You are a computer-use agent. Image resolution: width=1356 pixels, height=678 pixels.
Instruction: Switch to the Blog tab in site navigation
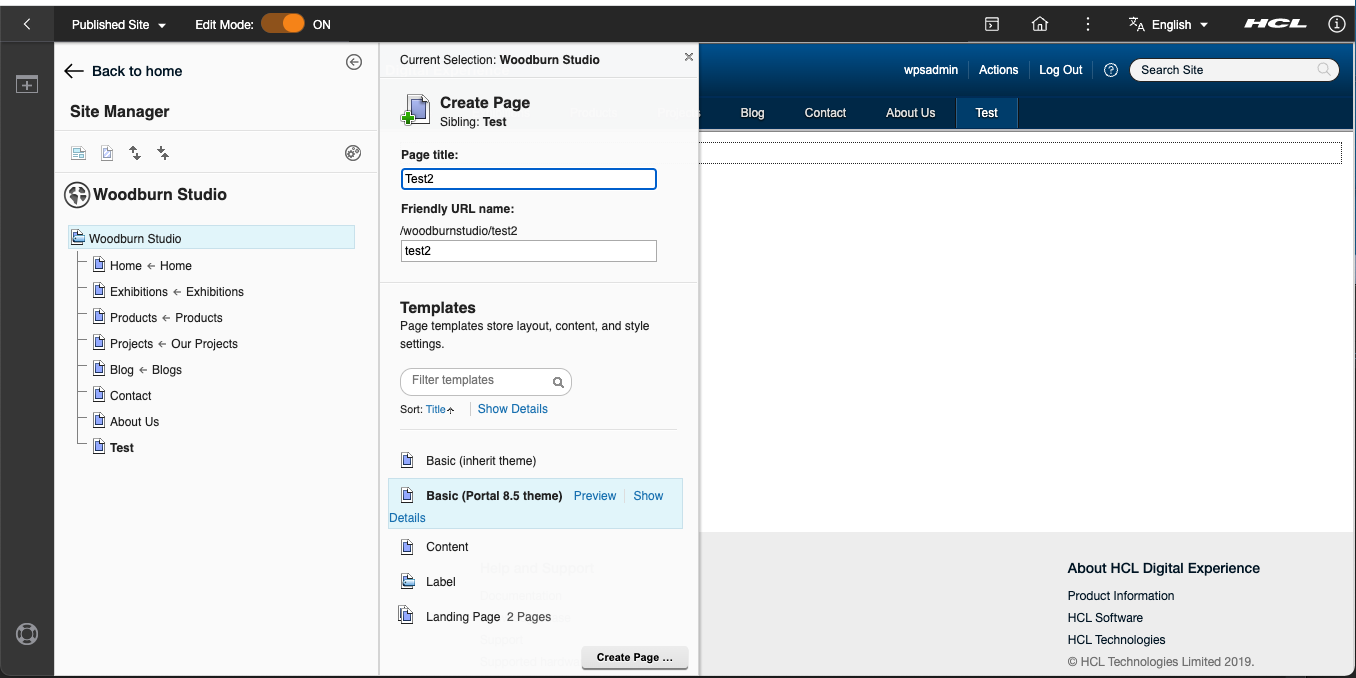[752, 112]
